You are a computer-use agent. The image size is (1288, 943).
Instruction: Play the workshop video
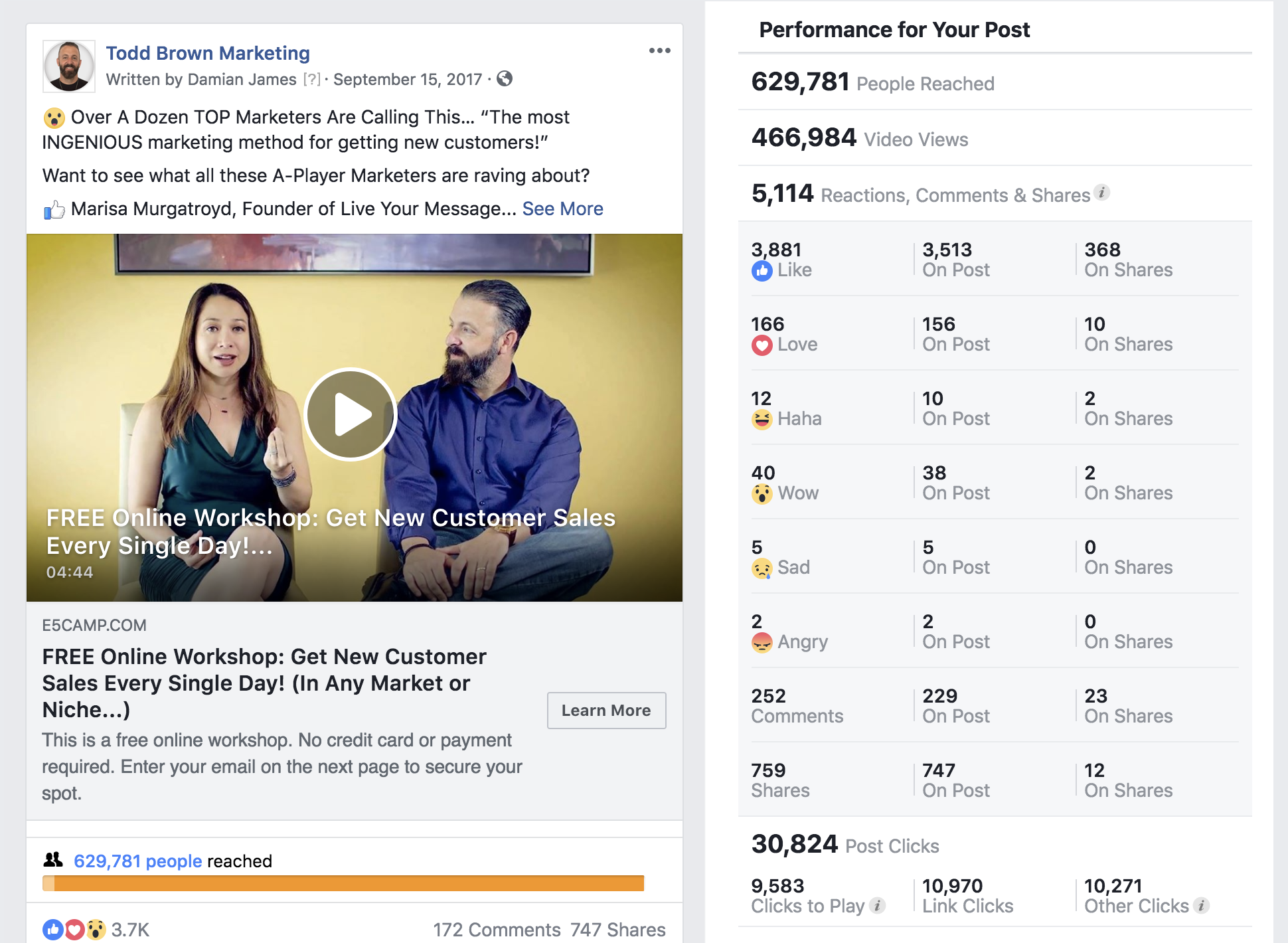(351, 414)
